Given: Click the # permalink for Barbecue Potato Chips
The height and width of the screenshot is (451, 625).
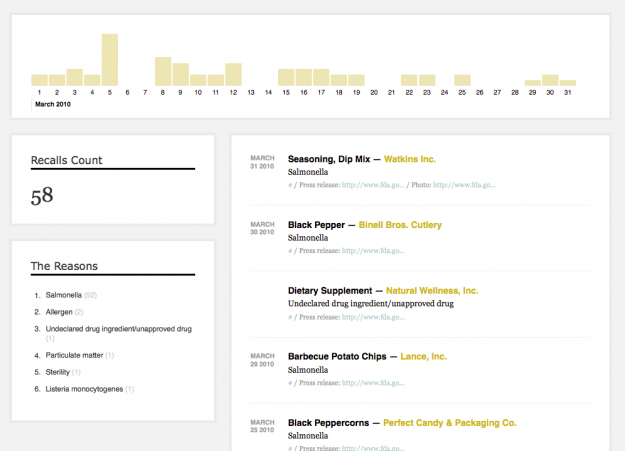Looking at the screenshot, I should tap(290, 383).
